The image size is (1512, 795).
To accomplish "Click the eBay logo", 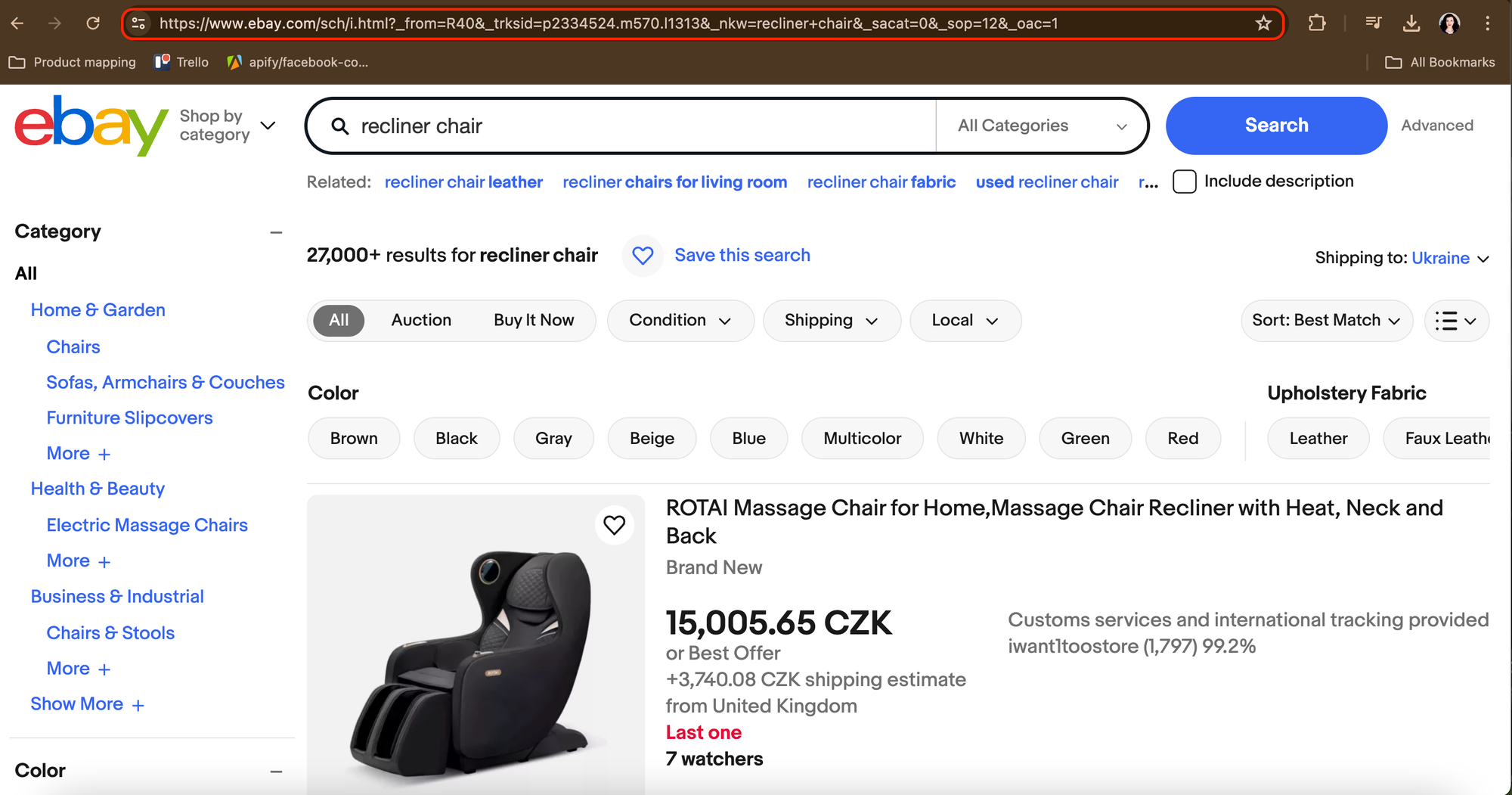I will [x=90, y=126].
